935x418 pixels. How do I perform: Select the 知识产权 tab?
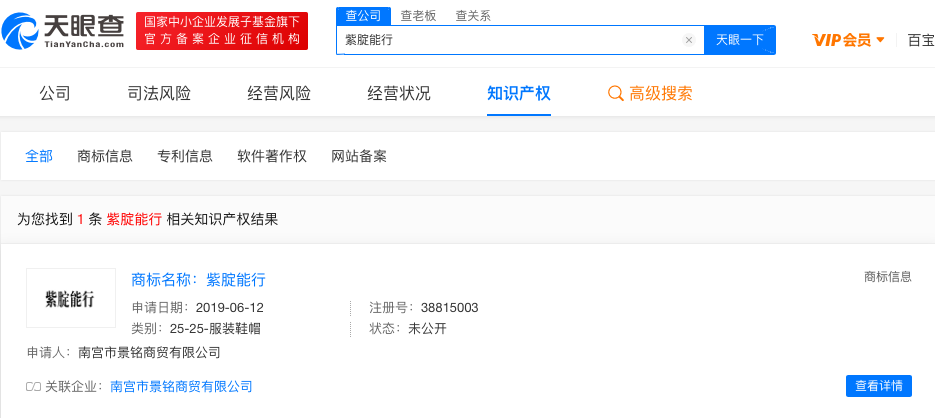(519, 94)
